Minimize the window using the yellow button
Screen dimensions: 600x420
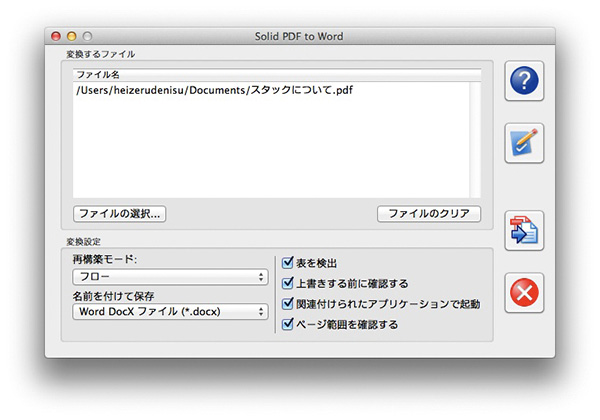click(71, 37)
